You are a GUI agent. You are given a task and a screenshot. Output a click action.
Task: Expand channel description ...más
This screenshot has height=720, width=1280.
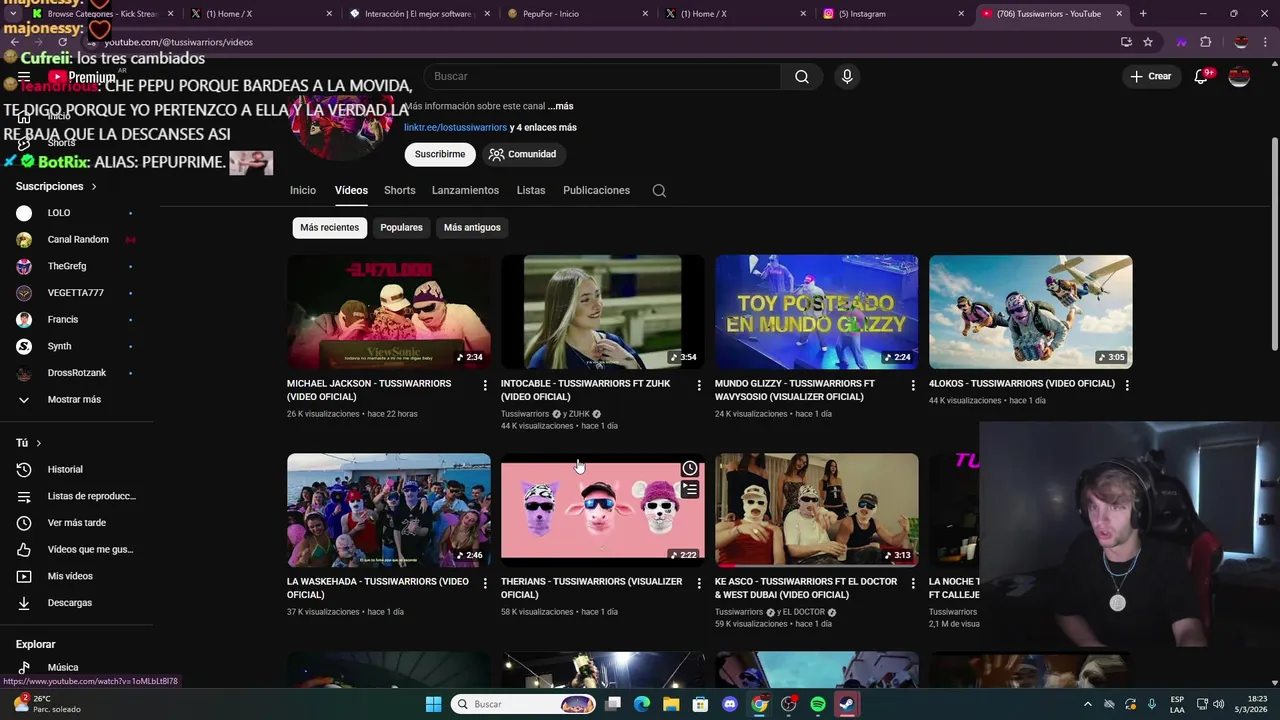[x=560, y=106]
